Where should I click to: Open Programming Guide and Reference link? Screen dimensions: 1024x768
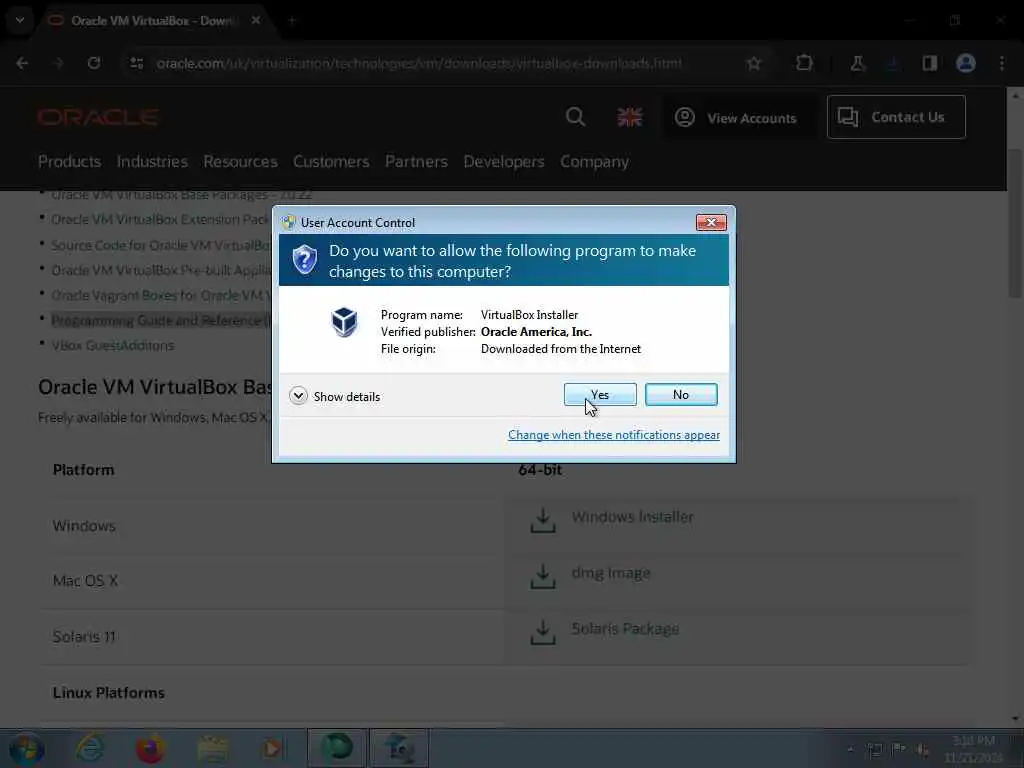[161, 321]
